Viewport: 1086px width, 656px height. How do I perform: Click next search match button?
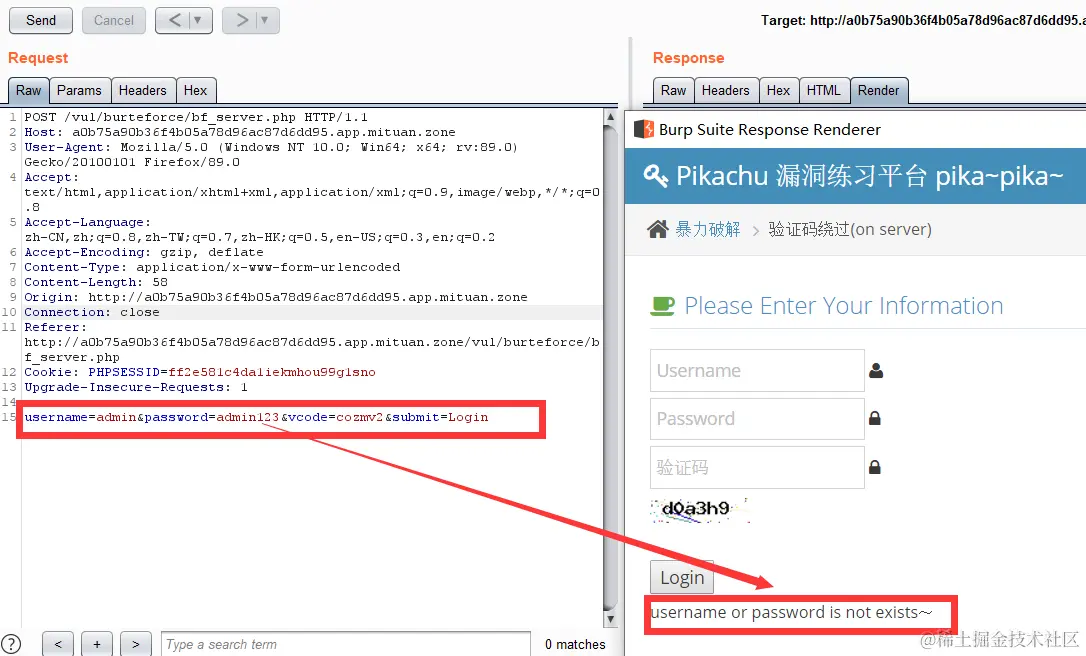[136, 644]
